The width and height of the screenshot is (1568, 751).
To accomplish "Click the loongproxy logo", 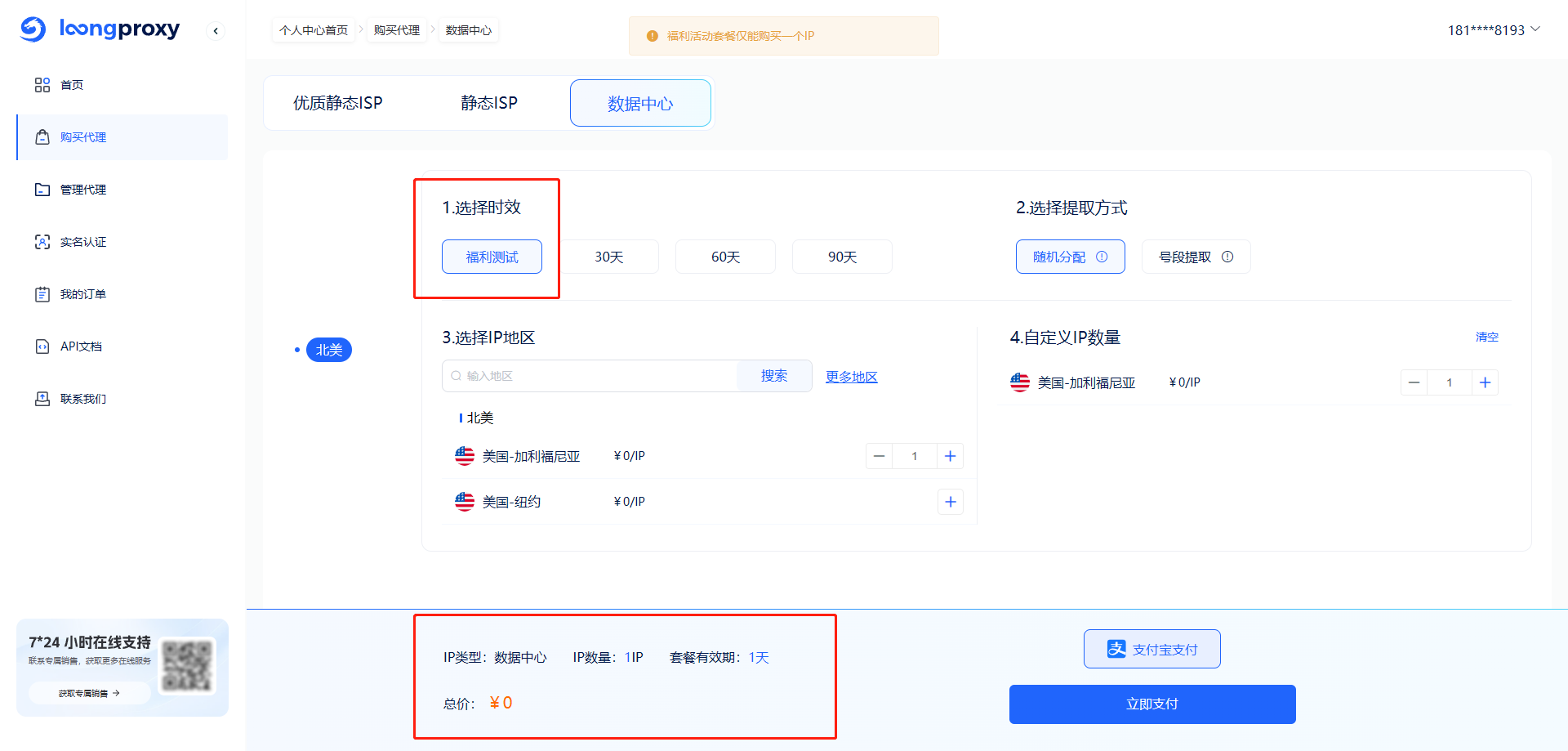I will (100, 29).
